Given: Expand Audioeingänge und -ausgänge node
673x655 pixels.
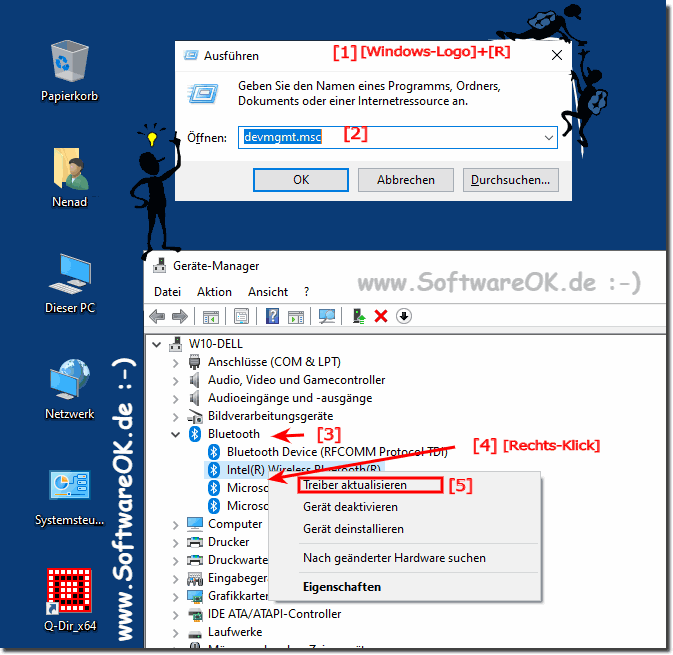Looking at the screenshot, I should point(175,399).
